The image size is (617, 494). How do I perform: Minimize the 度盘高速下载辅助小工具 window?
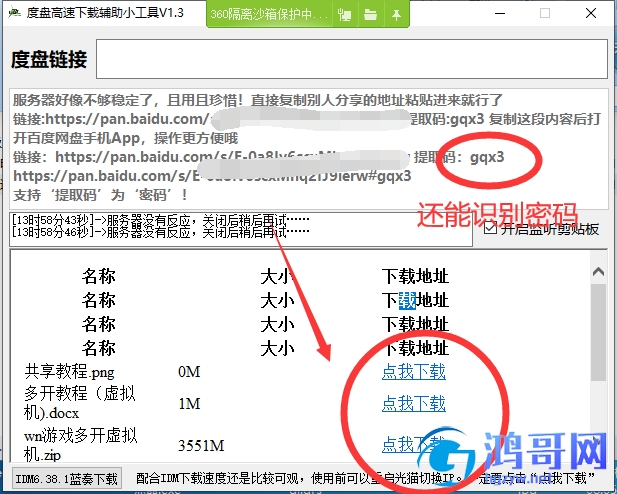(500, 13)
